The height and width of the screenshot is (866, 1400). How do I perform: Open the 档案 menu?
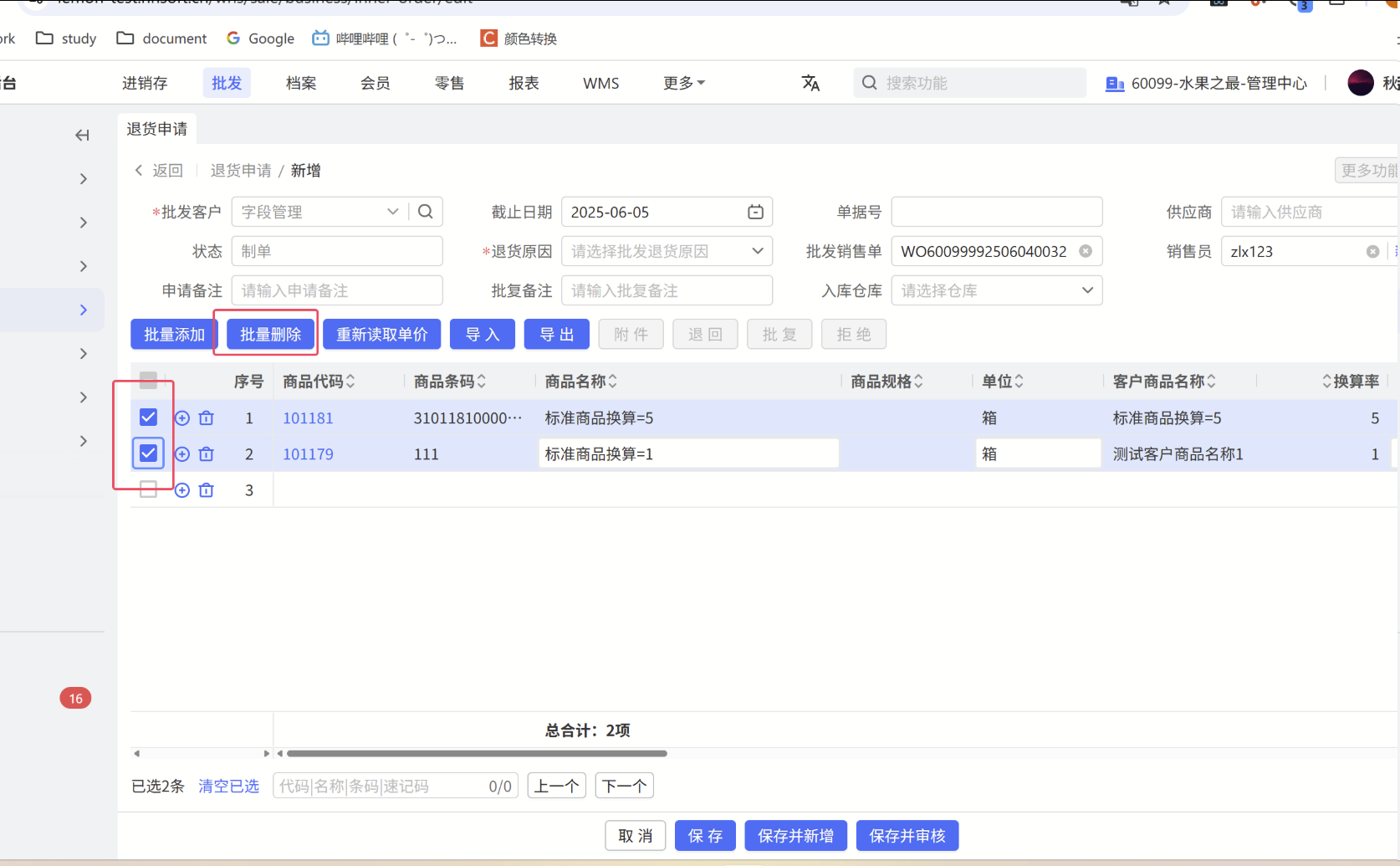pos(301,83)
